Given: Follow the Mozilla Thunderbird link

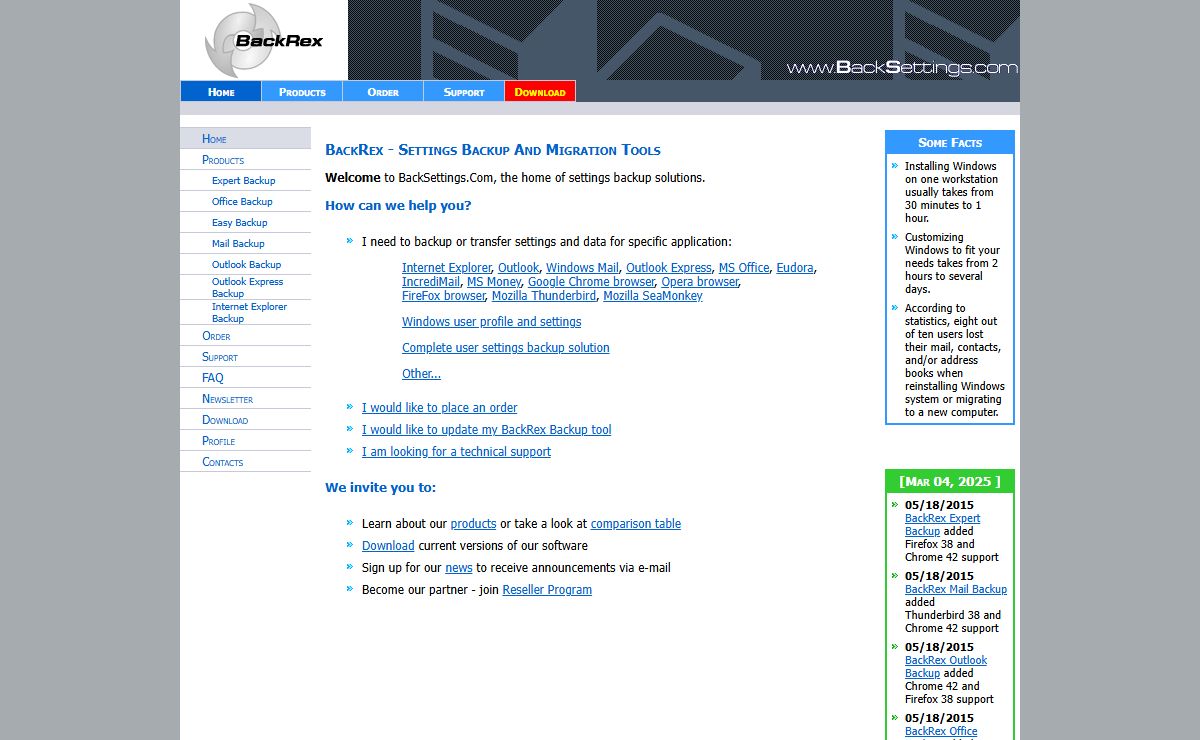Looking at the screenshot, I should click(x=544, y=295).
